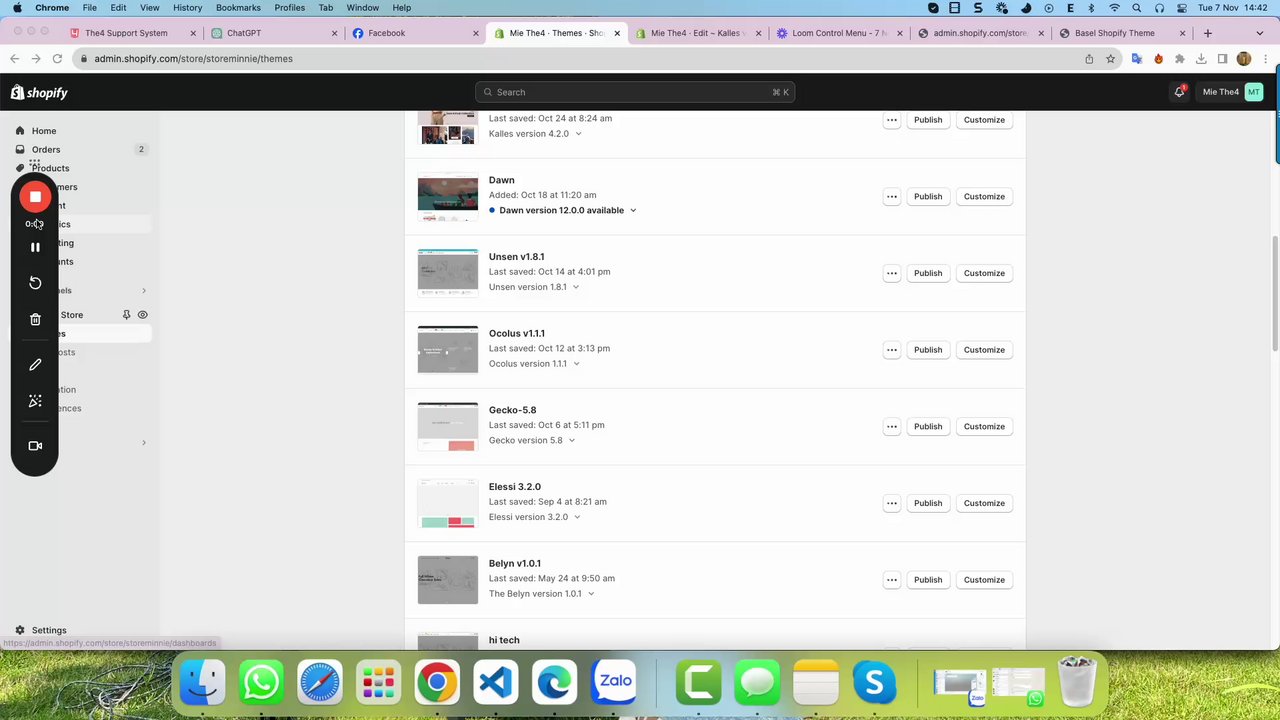The width and height of the screenshot is (1280, 720).
Task: Toggle the Loom camera icon
Action: 35,446
